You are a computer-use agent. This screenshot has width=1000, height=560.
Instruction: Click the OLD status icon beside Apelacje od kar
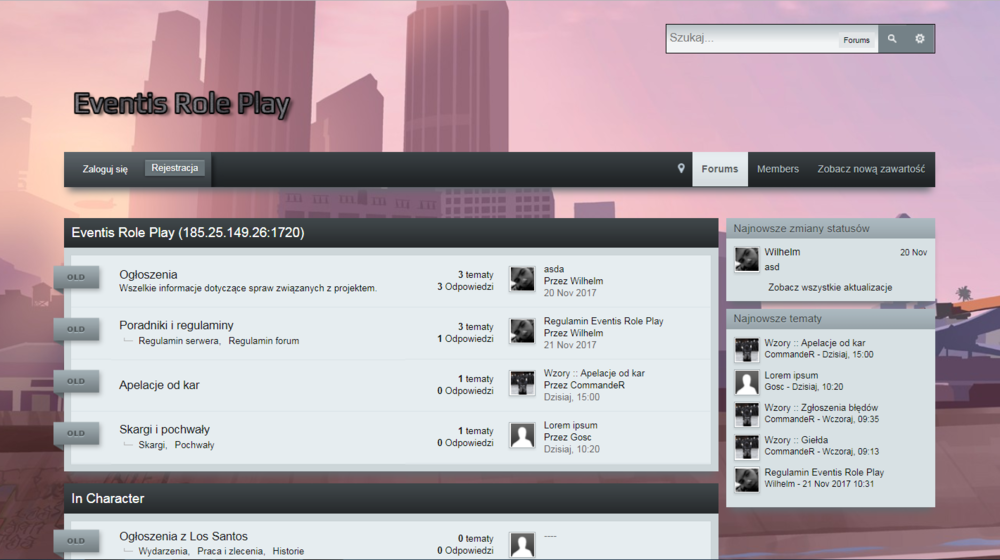[77, 381]
